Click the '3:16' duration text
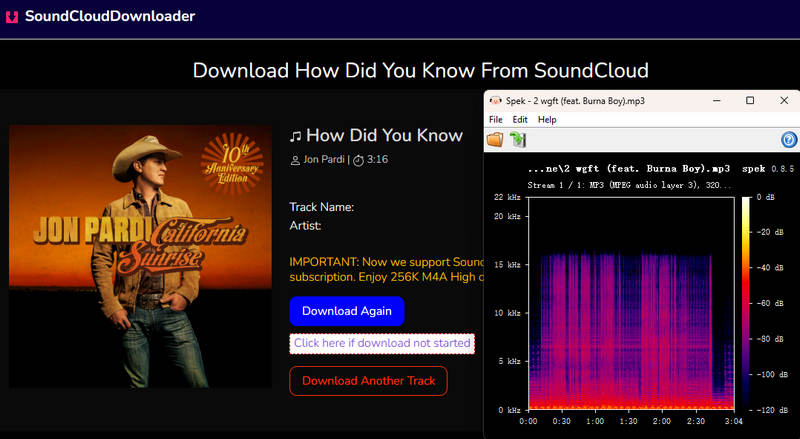This screenshot has width=800, height=439. (x=378, y=160)
